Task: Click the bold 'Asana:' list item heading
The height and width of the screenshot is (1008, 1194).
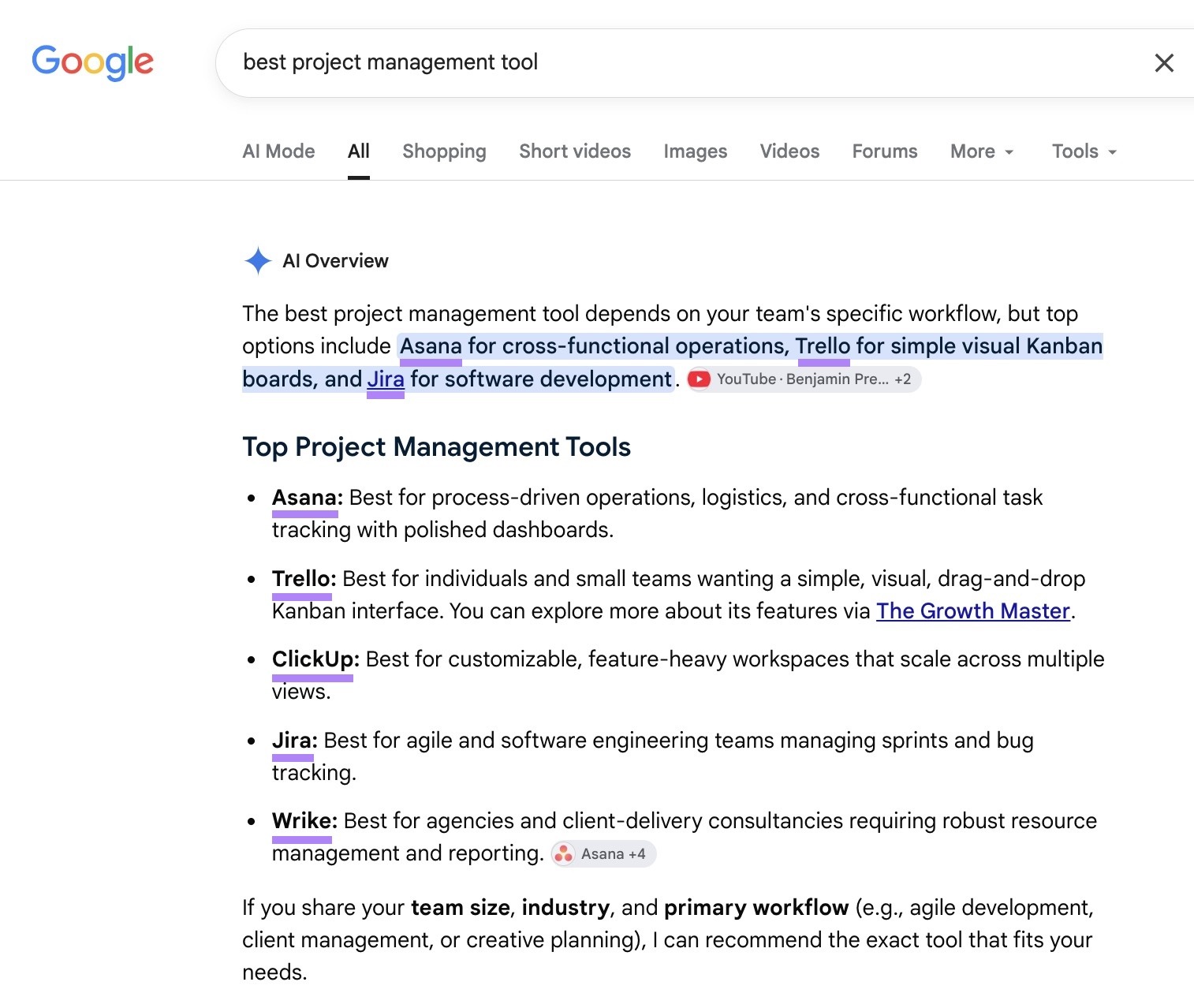Action: (308, 498)
